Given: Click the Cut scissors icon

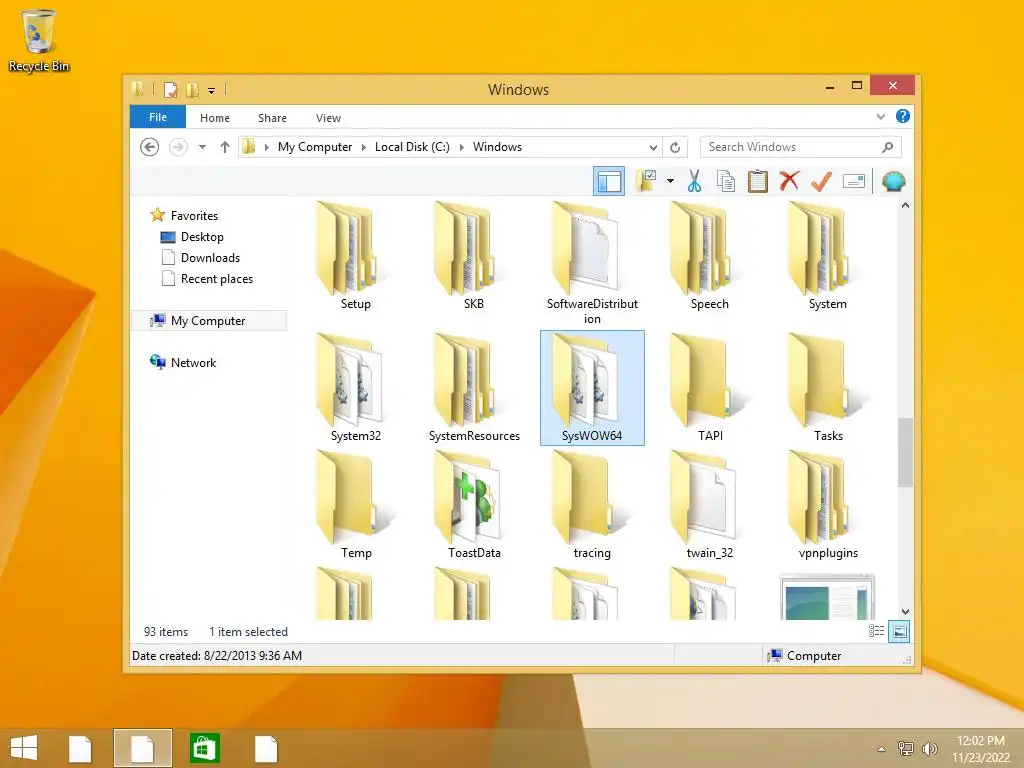Looking at the screenshot, I should pyautogui.click(x=694, y=181).
